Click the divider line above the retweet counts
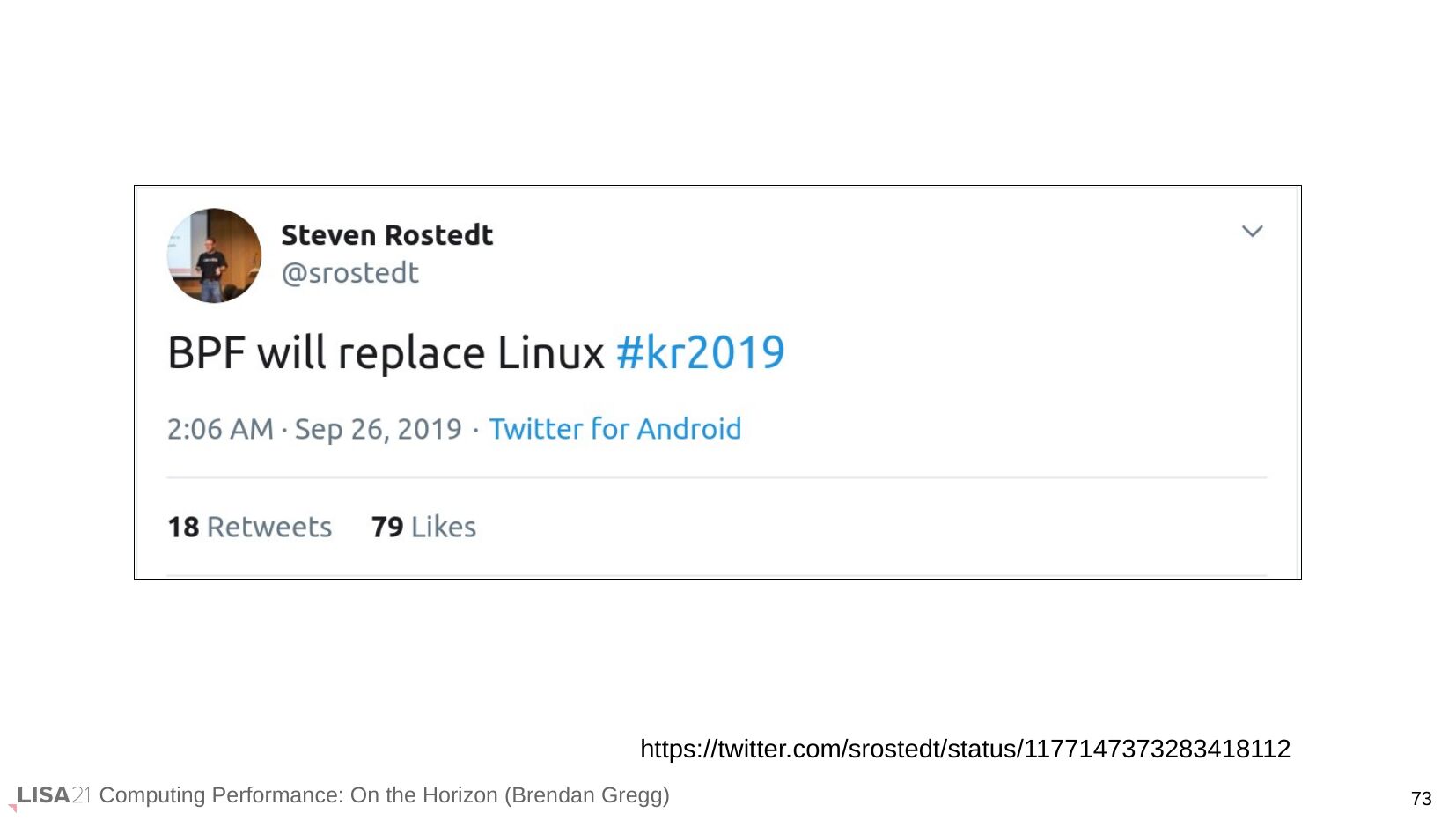Image resolution: width=1456 pixels, height=820 pixels. (x=716, y=477)
